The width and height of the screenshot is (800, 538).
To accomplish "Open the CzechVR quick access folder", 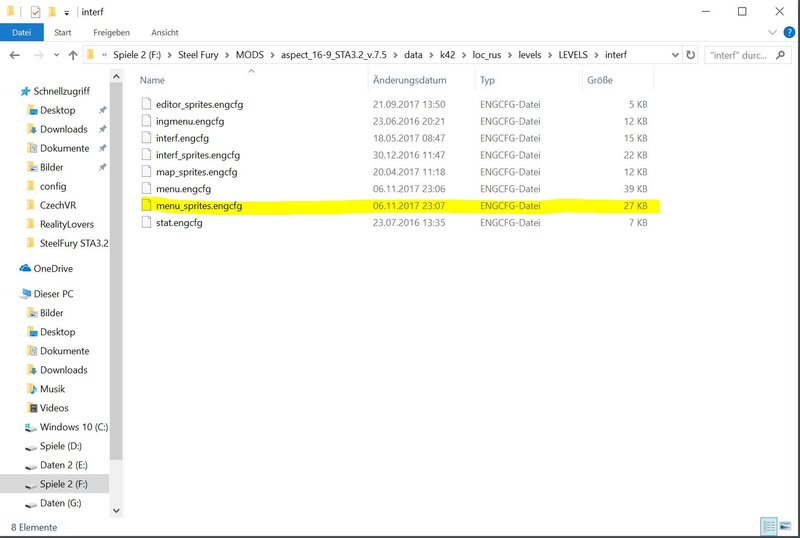I will point(58,205).
